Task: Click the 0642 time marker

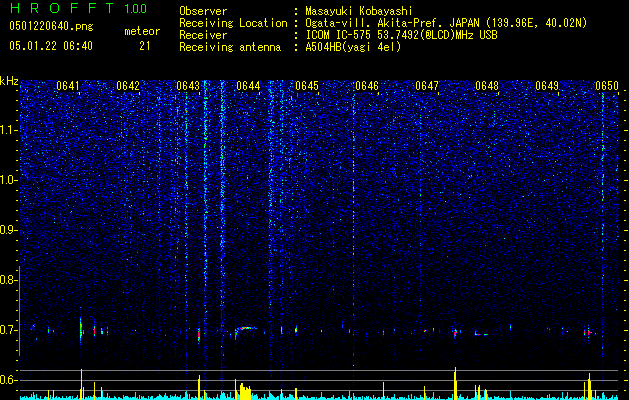Action: click(x=128, y=86)
